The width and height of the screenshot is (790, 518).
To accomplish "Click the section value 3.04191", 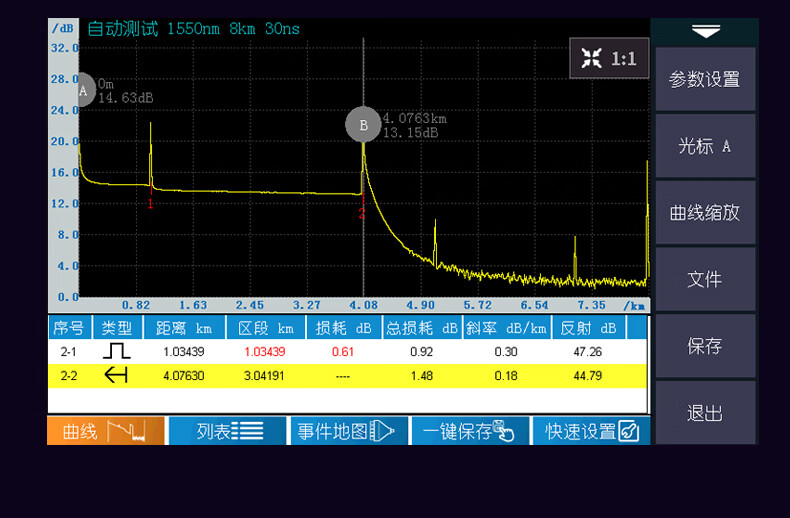I will tap(264, 376).
